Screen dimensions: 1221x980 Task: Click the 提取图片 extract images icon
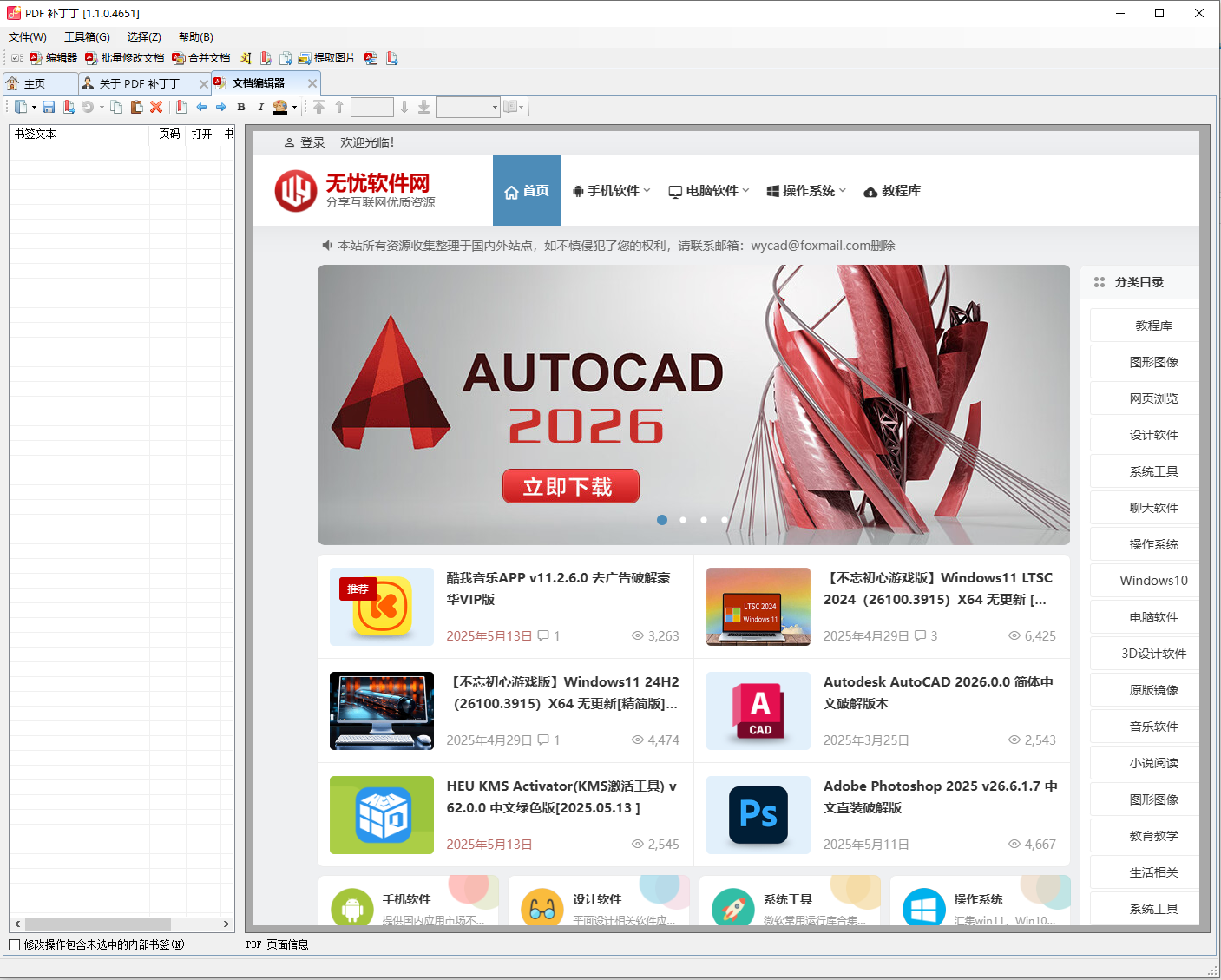click(324, 58)
